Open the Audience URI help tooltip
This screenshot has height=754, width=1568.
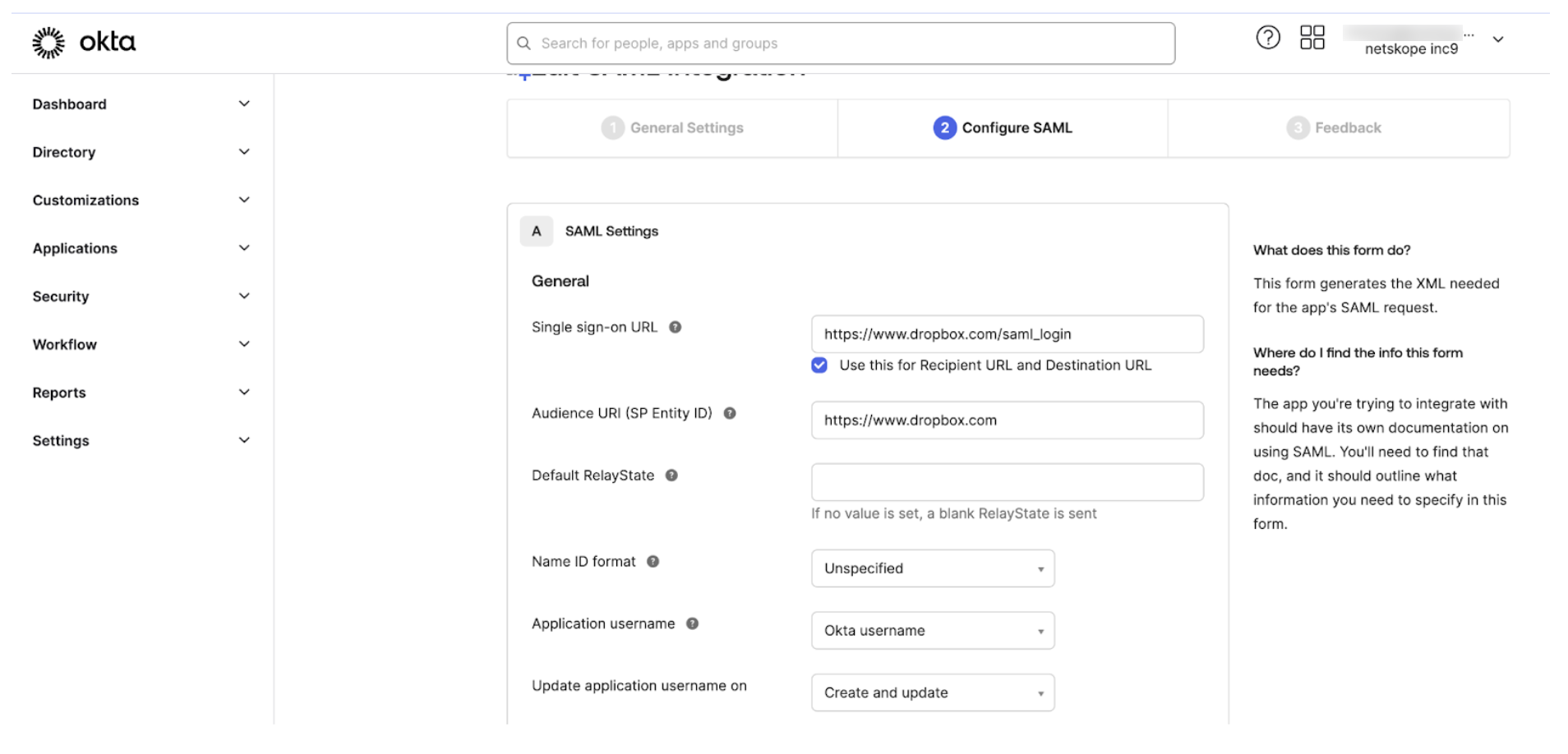(x=730, y=413)
